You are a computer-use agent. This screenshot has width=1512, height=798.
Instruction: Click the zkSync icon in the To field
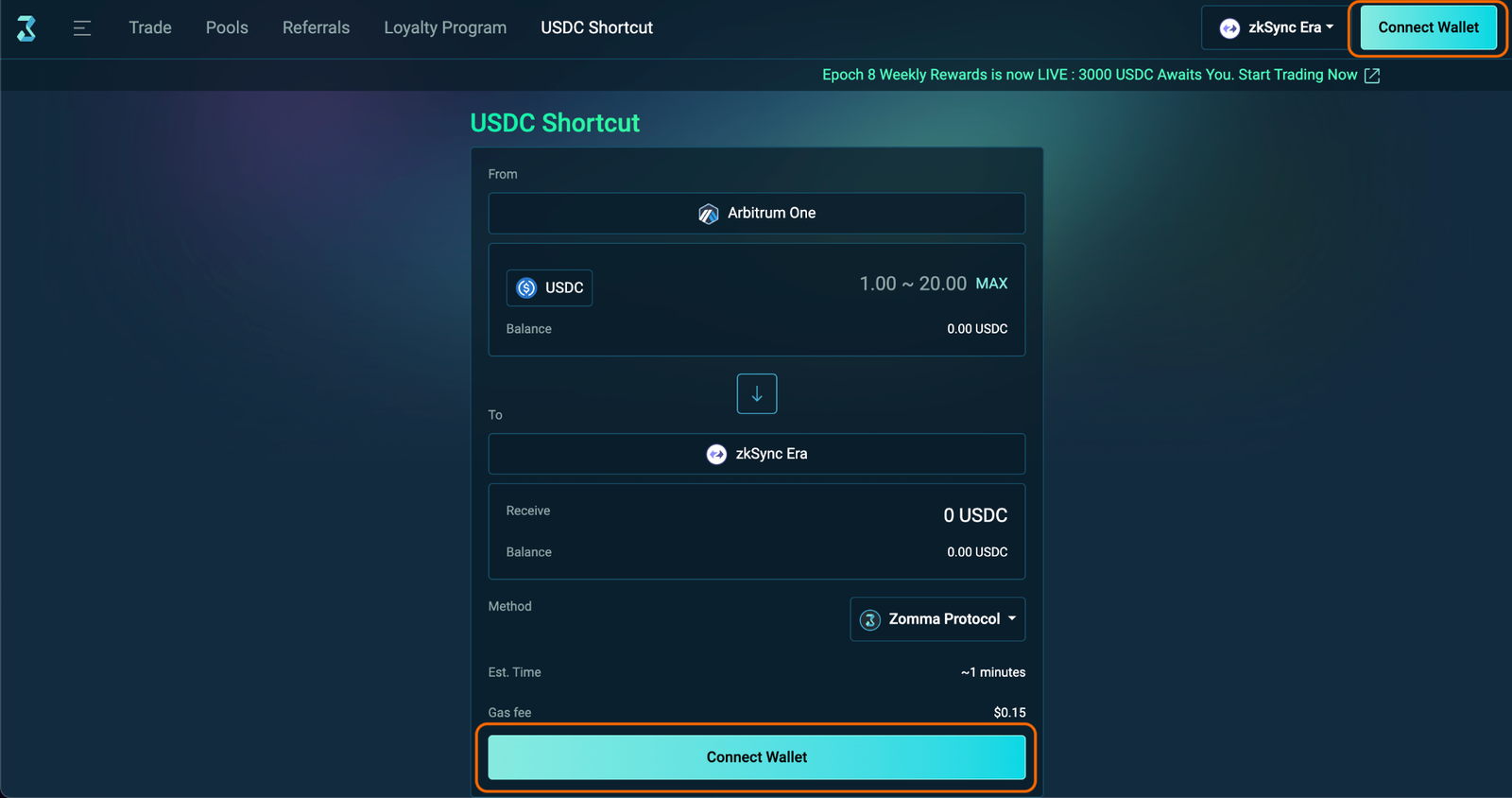click(x=716, y=454)
